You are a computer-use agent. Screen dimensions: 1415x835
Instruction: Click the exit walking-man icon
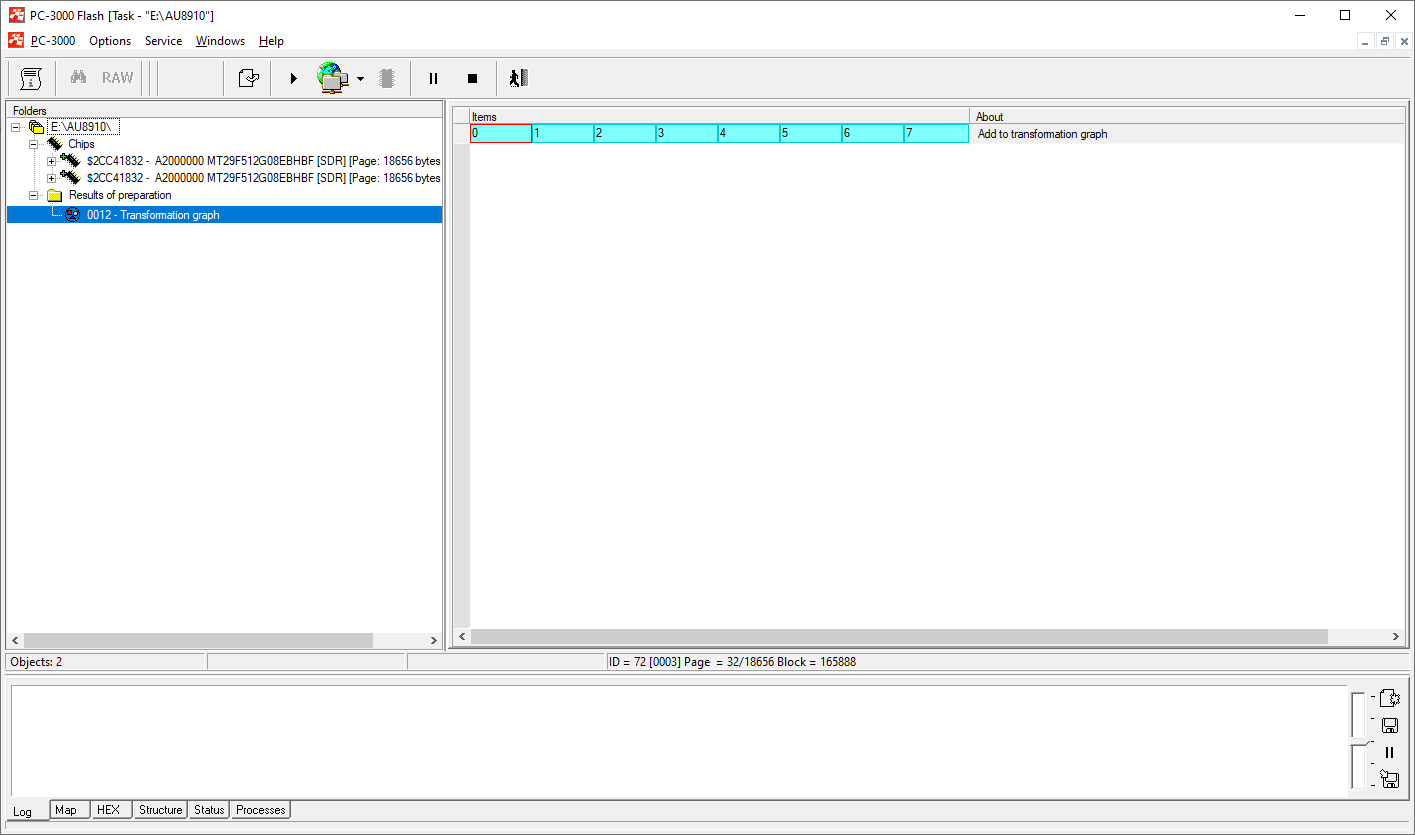pyautogui.click(x=517, y=78)
